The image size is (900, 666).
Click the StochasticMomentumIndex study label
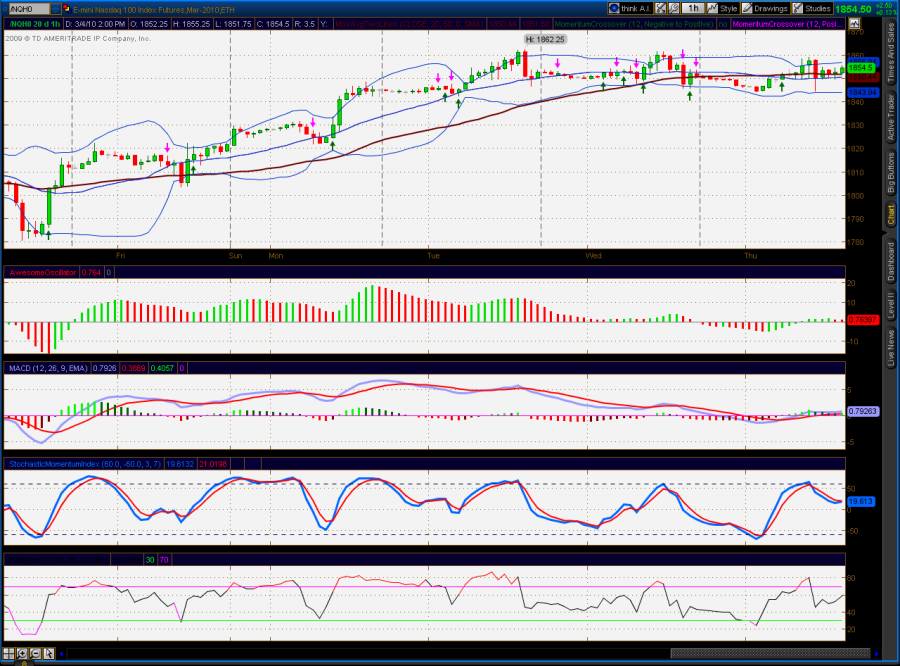(85, 463)
